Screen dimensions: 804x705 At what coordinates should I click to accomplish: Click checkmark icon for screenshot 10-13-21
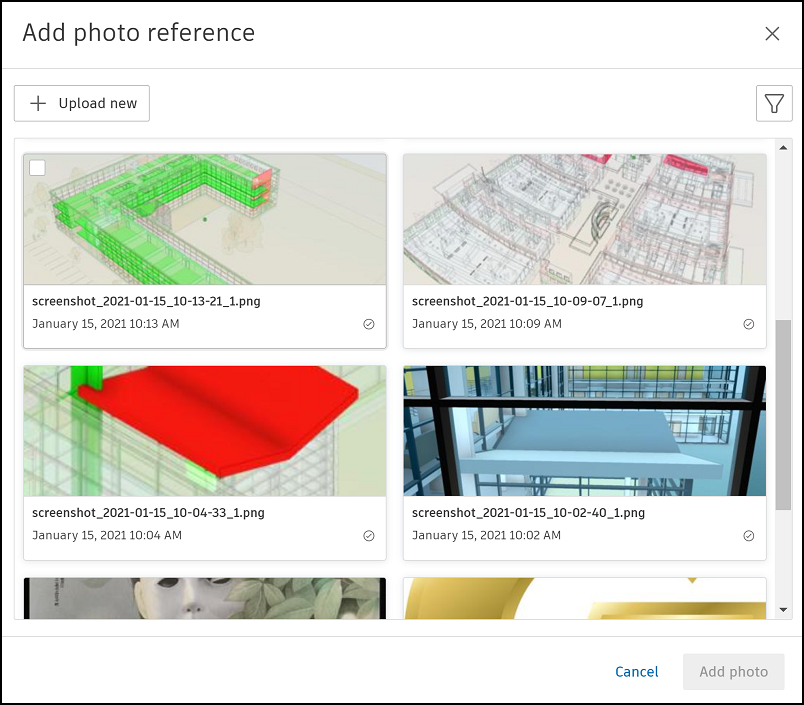point(369,324)
